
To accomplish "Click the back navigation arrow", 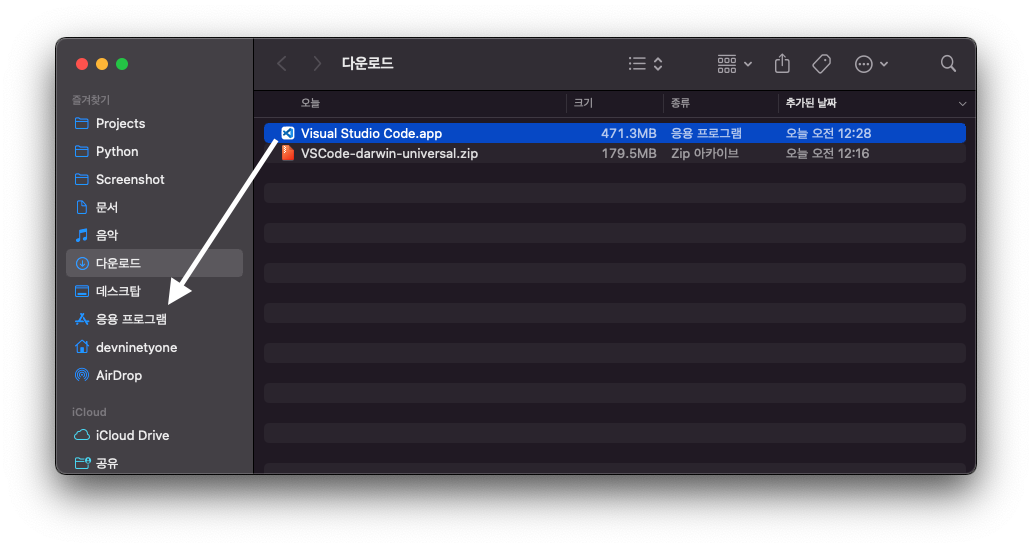I will [282, 64].
